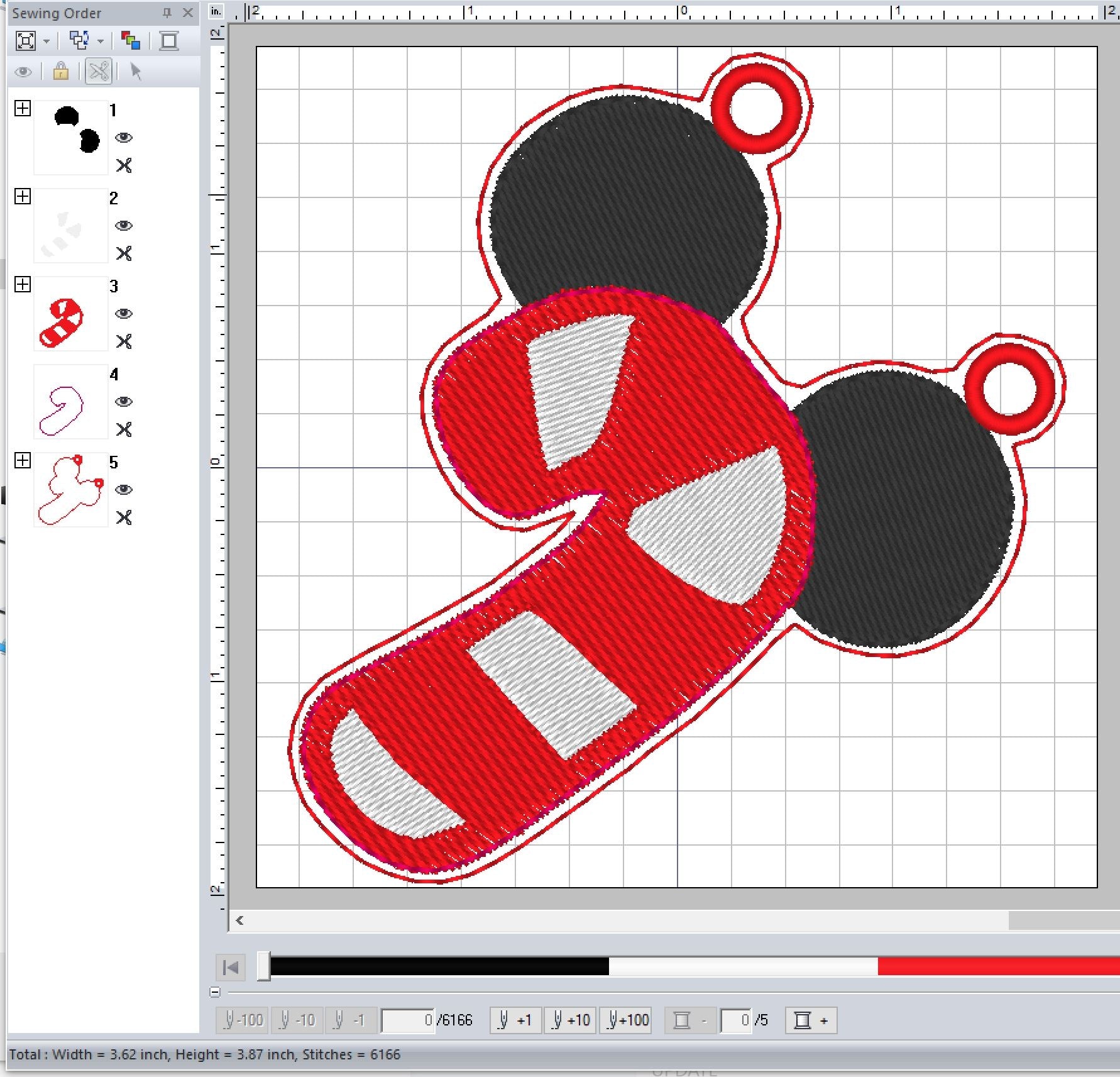The height and width of the screenshot is (1077, 1120).
Task: Jump to next thread color with spool plus
Action: [810, 1020]
